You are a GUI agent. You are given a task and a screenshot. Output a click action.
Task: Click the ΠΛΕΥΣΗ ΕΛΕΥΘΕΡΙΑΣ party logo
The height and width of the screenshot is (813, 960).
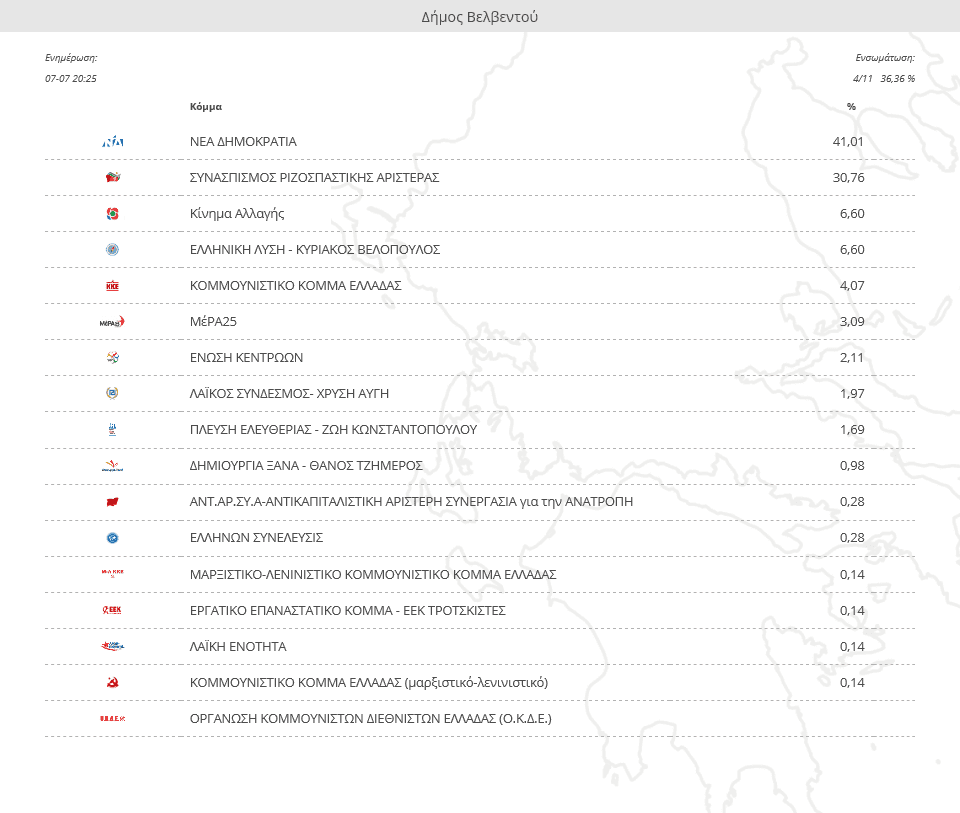point(113,430)
